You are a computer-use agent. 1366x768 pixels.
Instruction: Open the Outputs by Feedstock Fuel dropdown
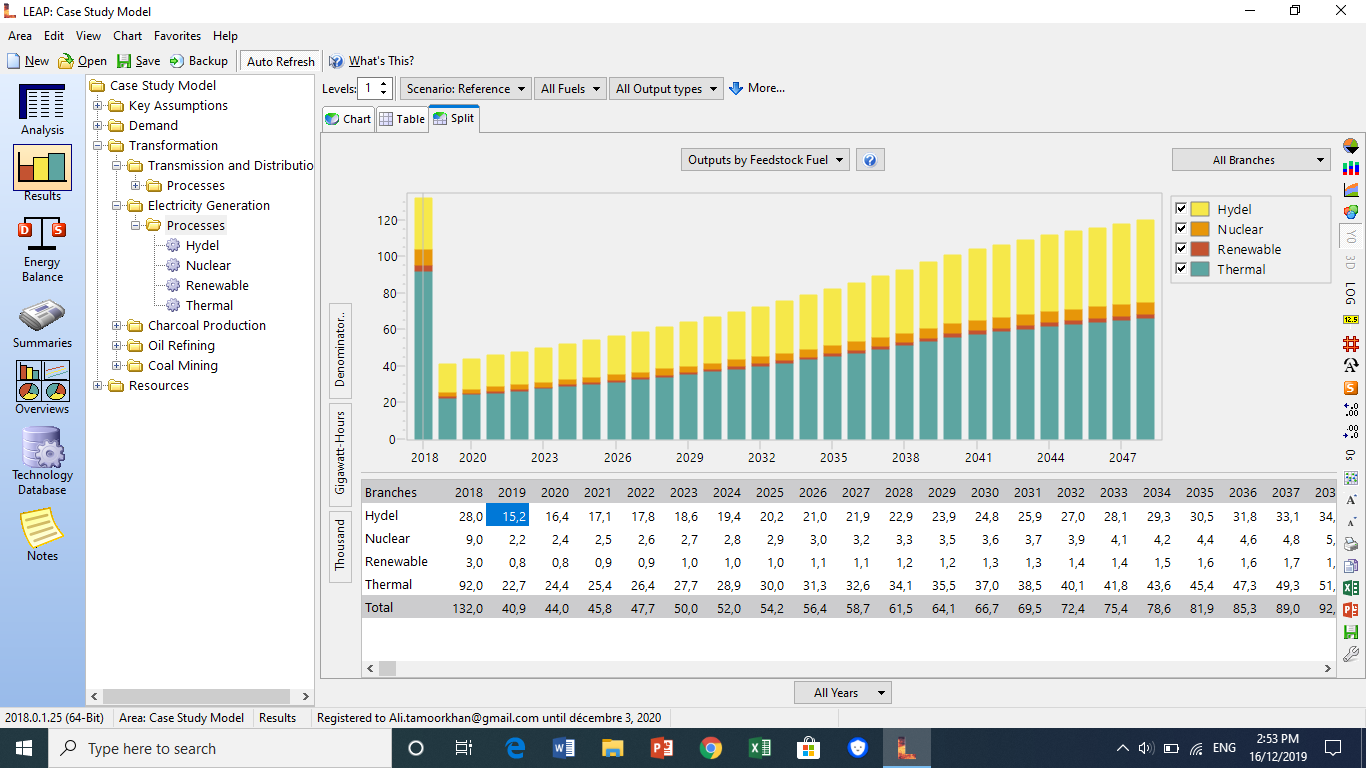(765, 160)
